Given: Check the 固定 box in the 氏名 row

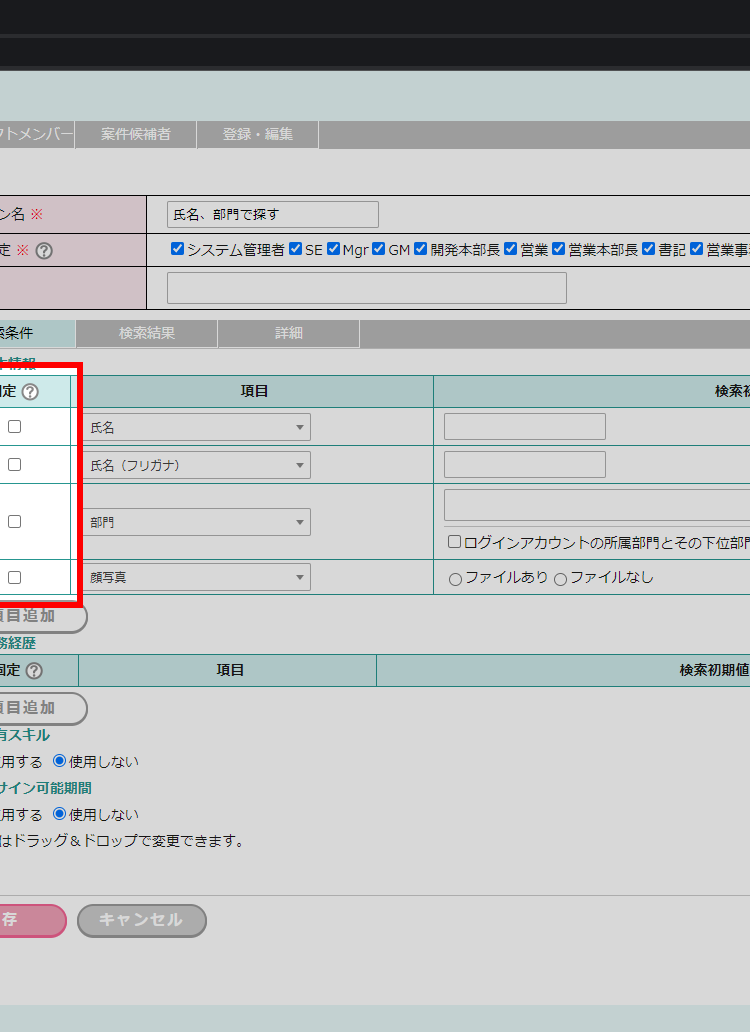Looking at the screenshot, I should [x=15, y=427].
